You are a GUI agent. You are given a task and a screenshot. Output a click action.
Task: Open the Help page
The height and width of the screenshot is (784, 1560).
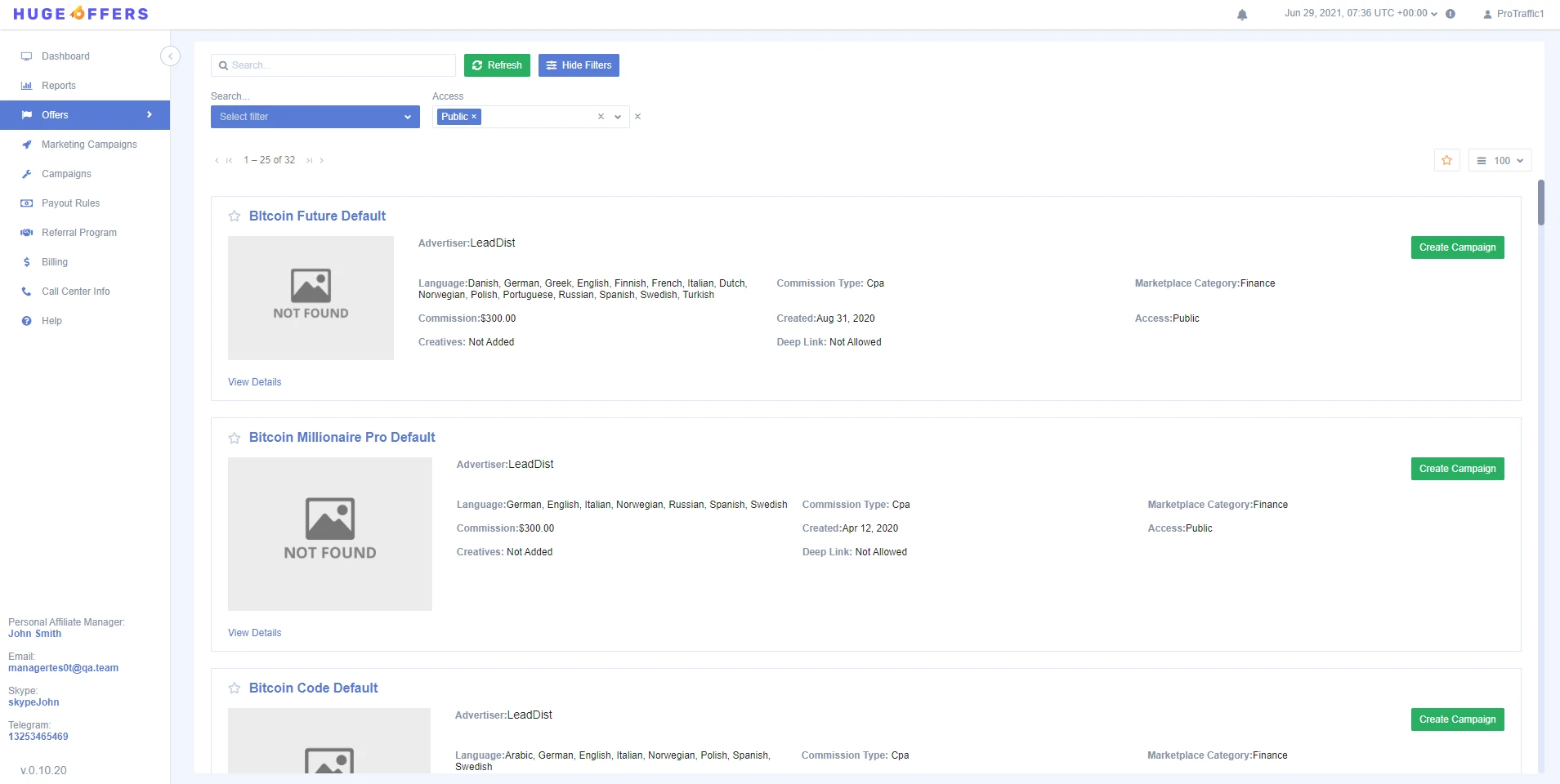point(51,321)
